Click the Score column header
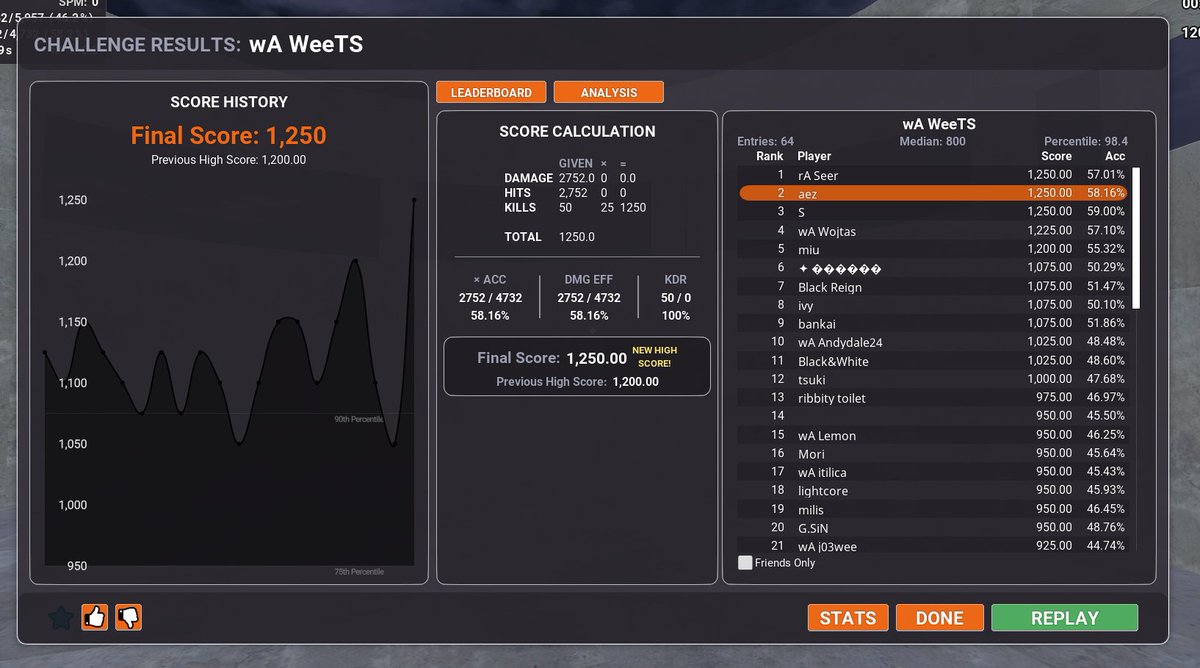Viewport: 1200px width, 668px height. pyautogui.click(x=1056, y=156)
